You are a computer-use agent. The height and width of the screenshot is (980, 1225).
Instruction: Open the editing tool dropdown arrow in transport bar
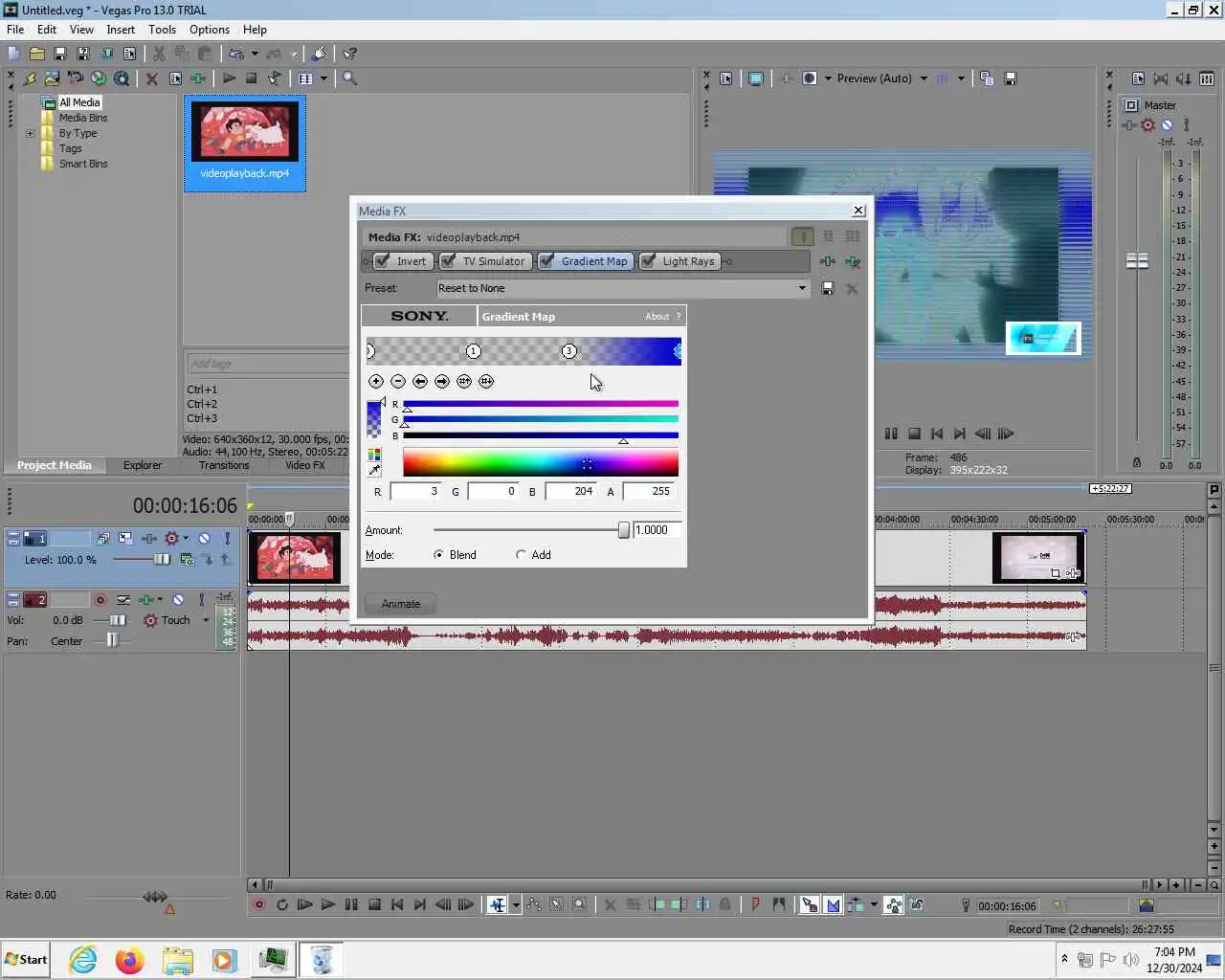(x=516, y=904)
